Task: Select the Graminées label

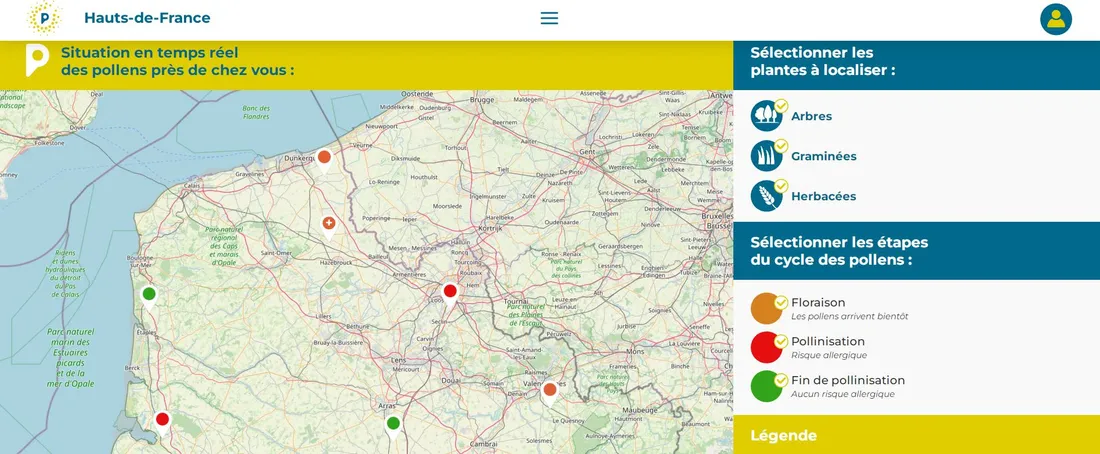Action: click(824, 156)
